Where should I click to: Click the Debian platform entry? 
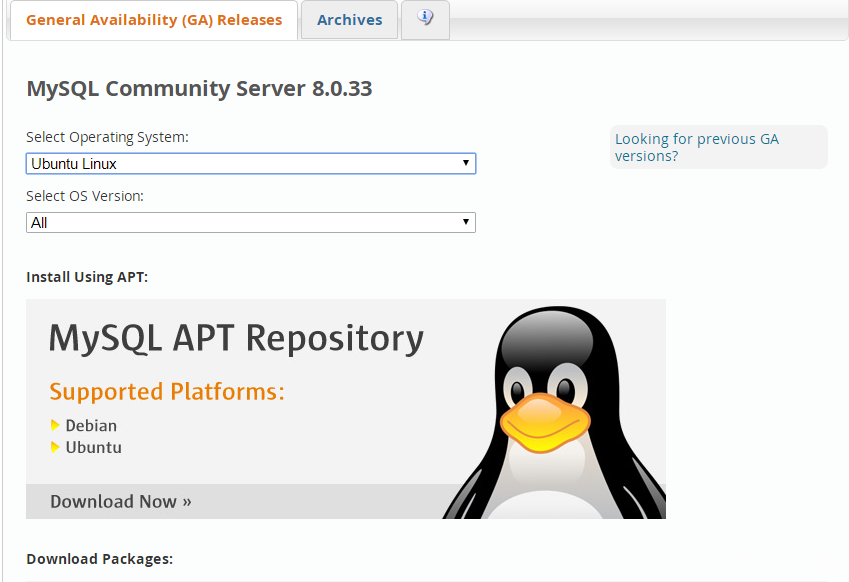point(91,426)
